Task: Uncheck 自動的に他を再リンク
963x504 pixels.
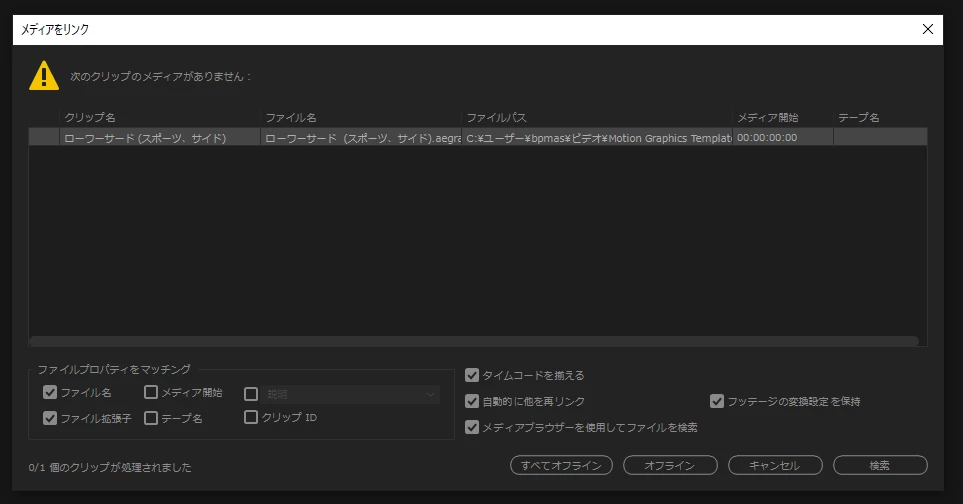Action: click(x=472, y=401)
